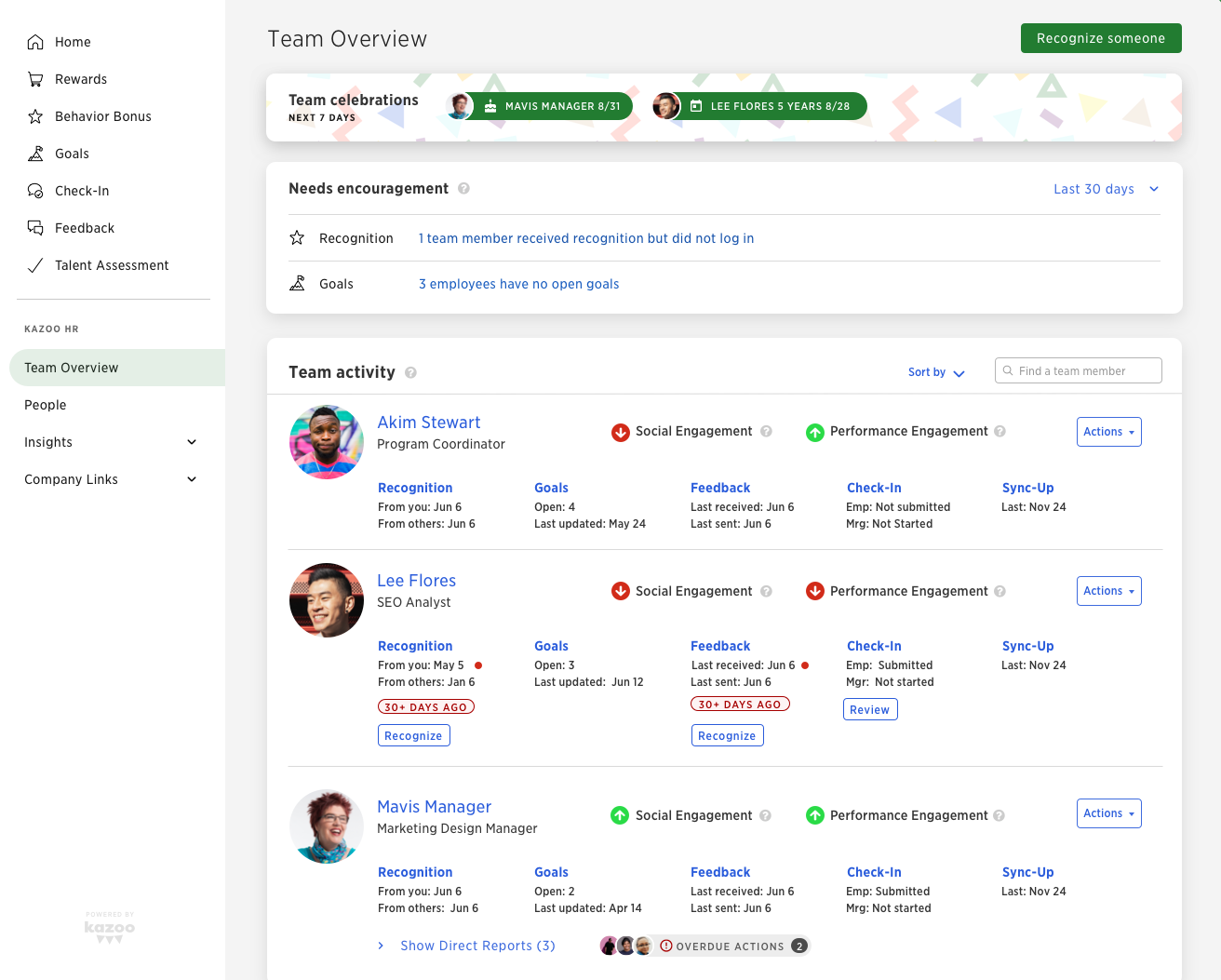Open the Sort by dropdown
The height and width of the screenshot is (980, 1221).
click(935, 372)
